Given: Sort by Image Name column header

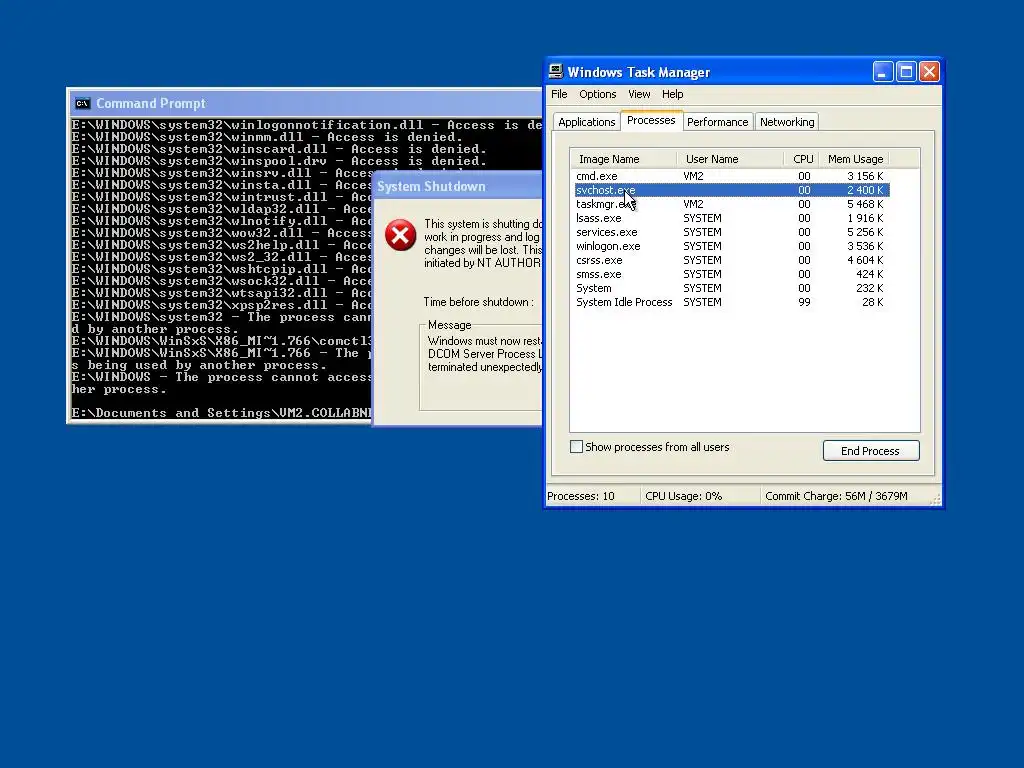Looking at the screenshot, I should coord(623,159).
